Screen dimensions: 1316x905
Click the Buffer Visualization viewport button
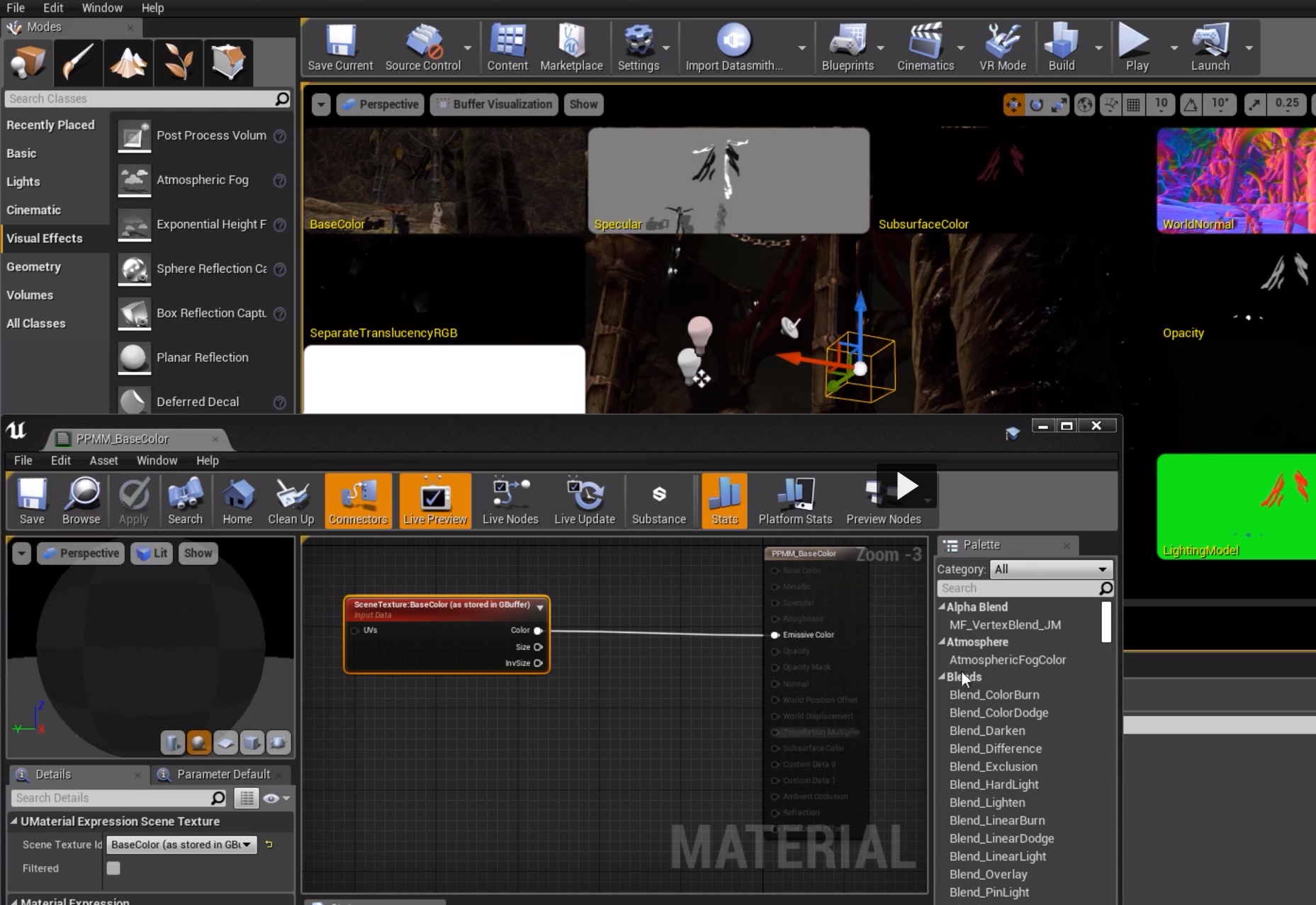click(x=494, y=104)
